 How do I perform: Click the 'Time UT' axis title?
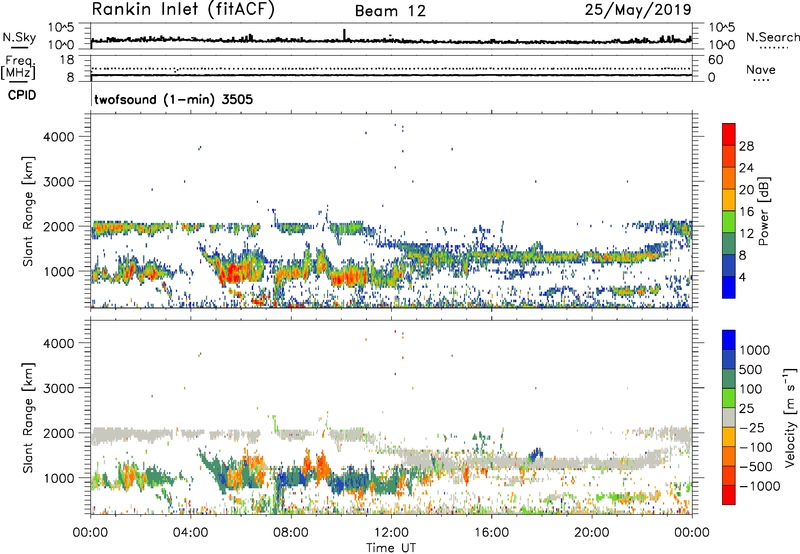pyautogui.click(x=391, y=548)
